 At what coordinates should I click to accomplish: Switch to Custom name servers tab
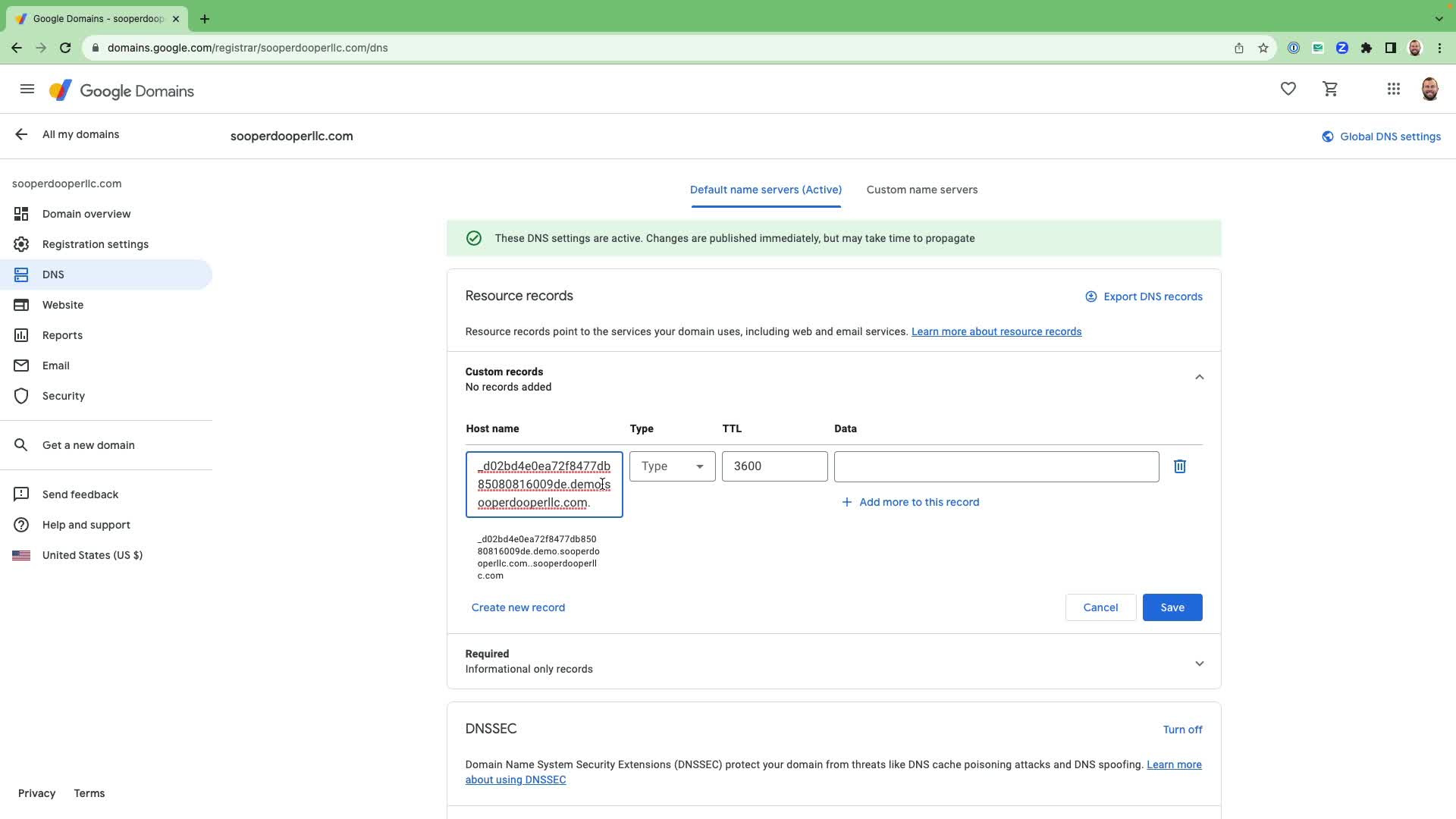[921, 190]
